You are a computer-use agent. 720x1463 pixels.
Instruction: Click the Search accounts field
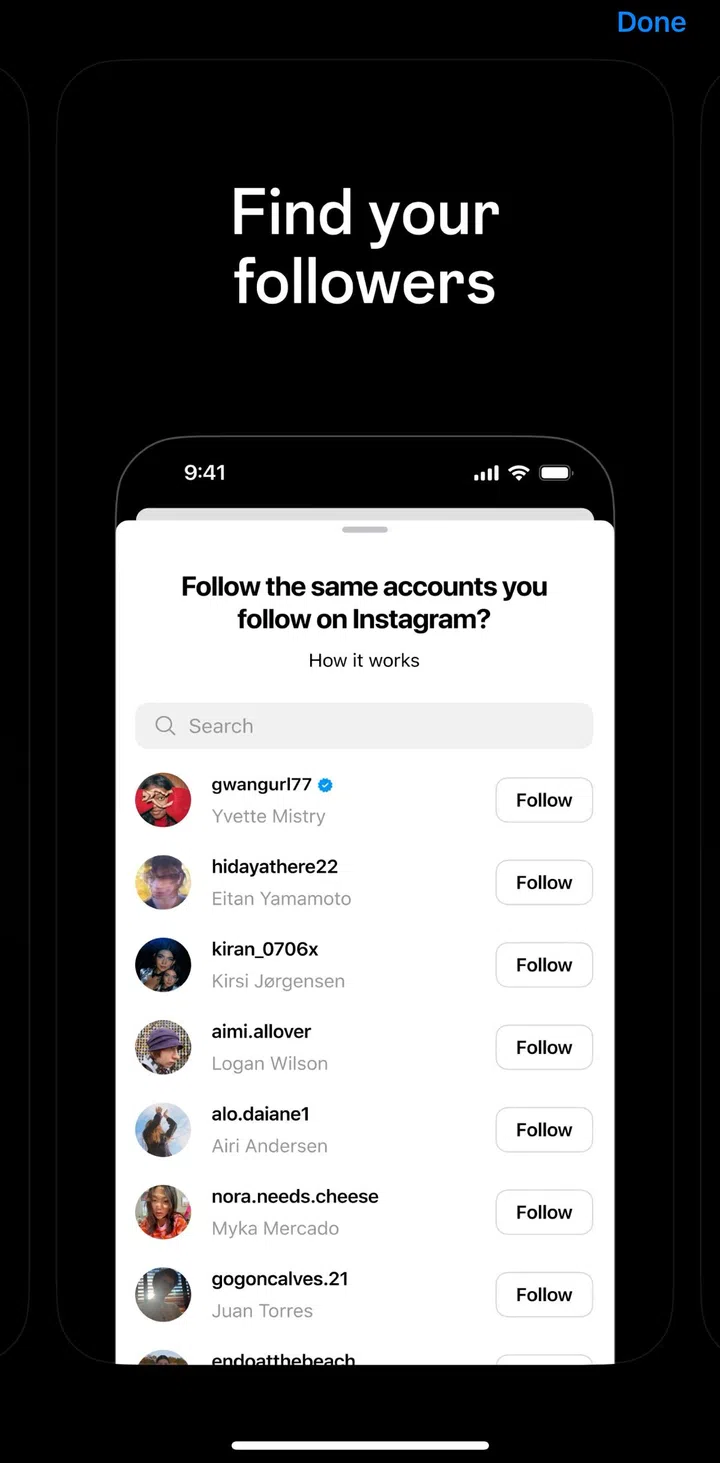364,726
